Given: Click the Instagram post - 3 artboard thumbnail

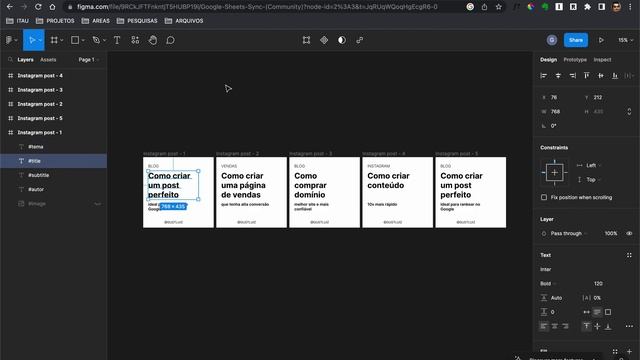Looking at the screenshot, I should click(324, 192).
